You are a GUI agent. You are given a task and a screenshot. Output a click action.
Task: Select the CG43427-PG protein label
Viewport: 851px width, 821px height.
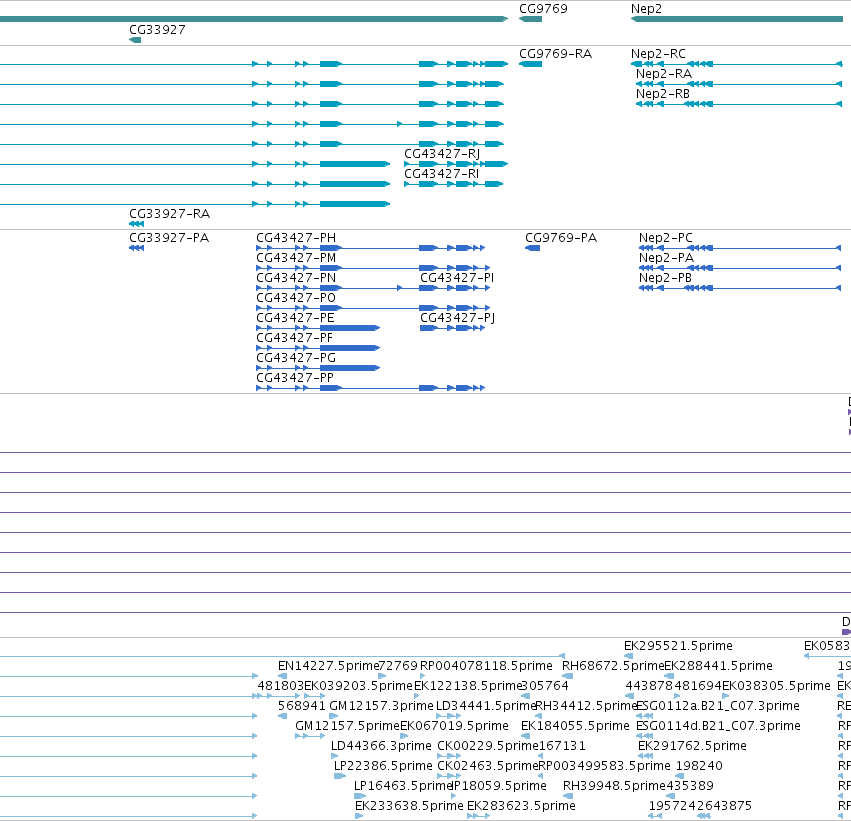click(296, 358)
